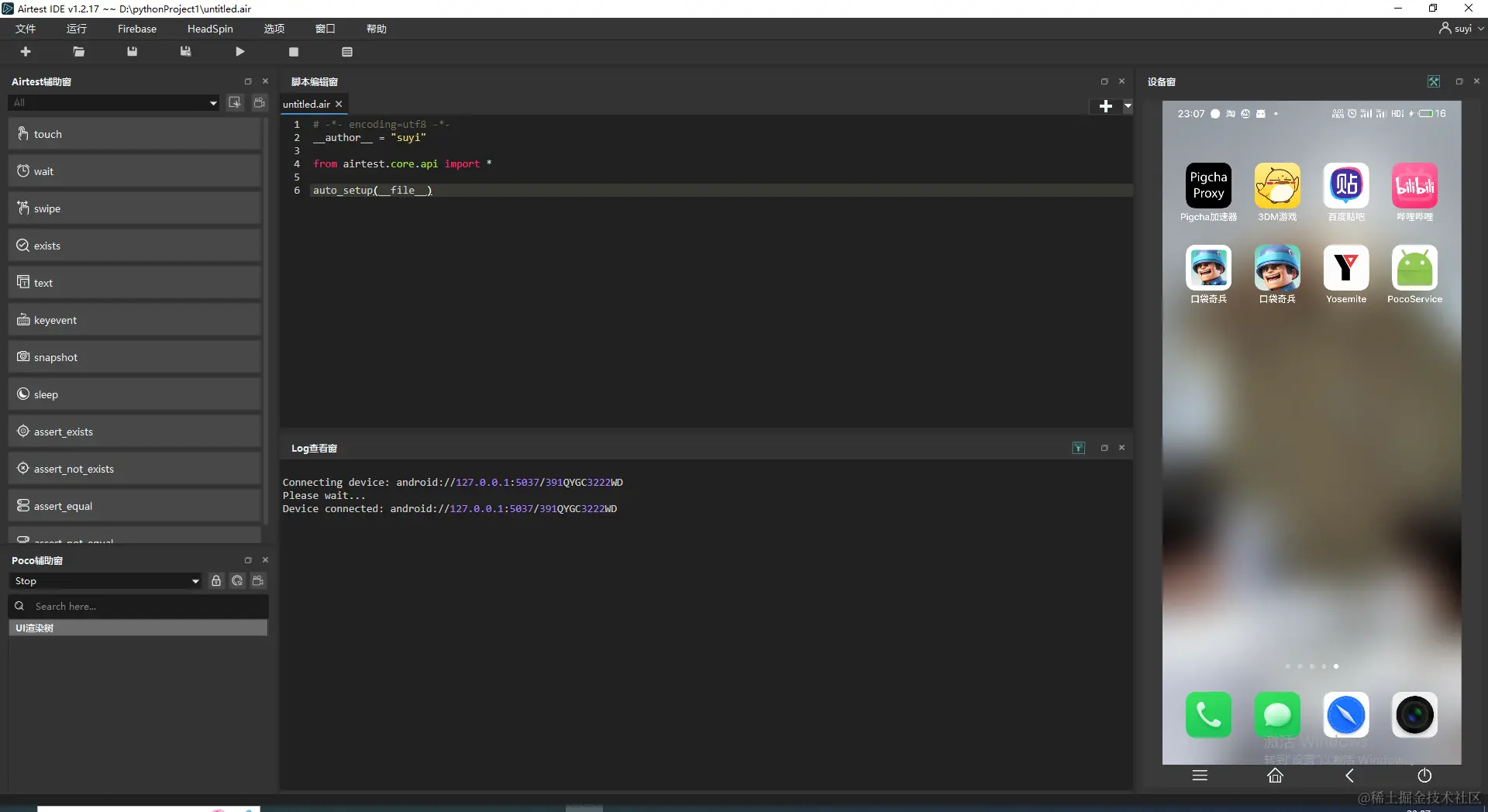Click the Save As toolbar icon
Viewport: 1488px width, 812px height.
point(186,52)
